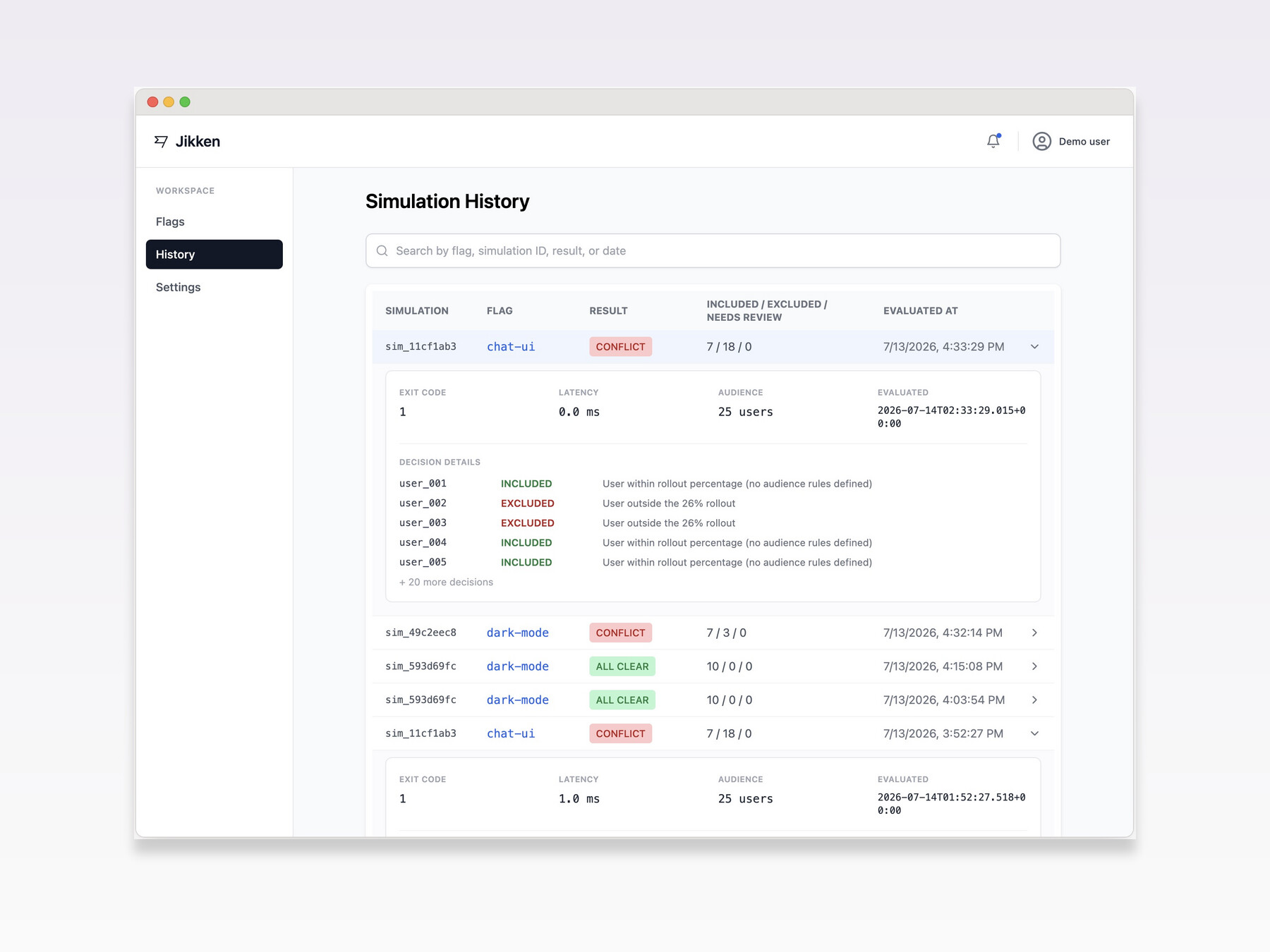Image resolution: width=1270 pixels, height=952 pixels.
Task: Open the notifications bell
Action: point(993,141)
